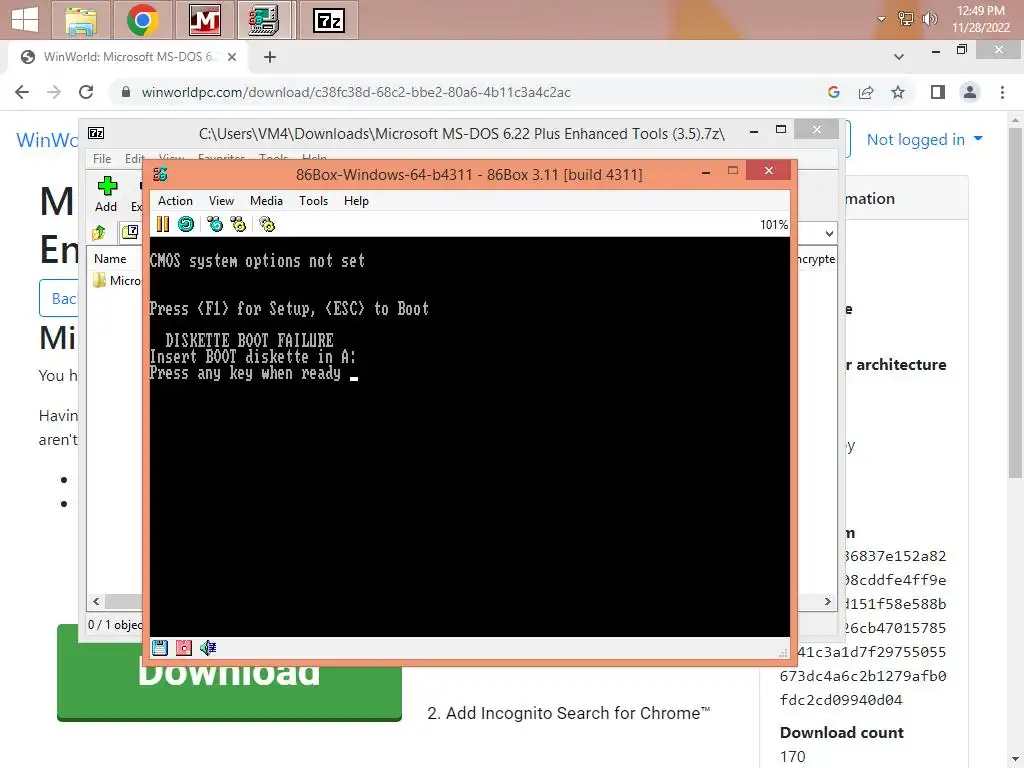Open File Explorer from the taskbar
The image size is (1024, 768).
tap(81, 20)
